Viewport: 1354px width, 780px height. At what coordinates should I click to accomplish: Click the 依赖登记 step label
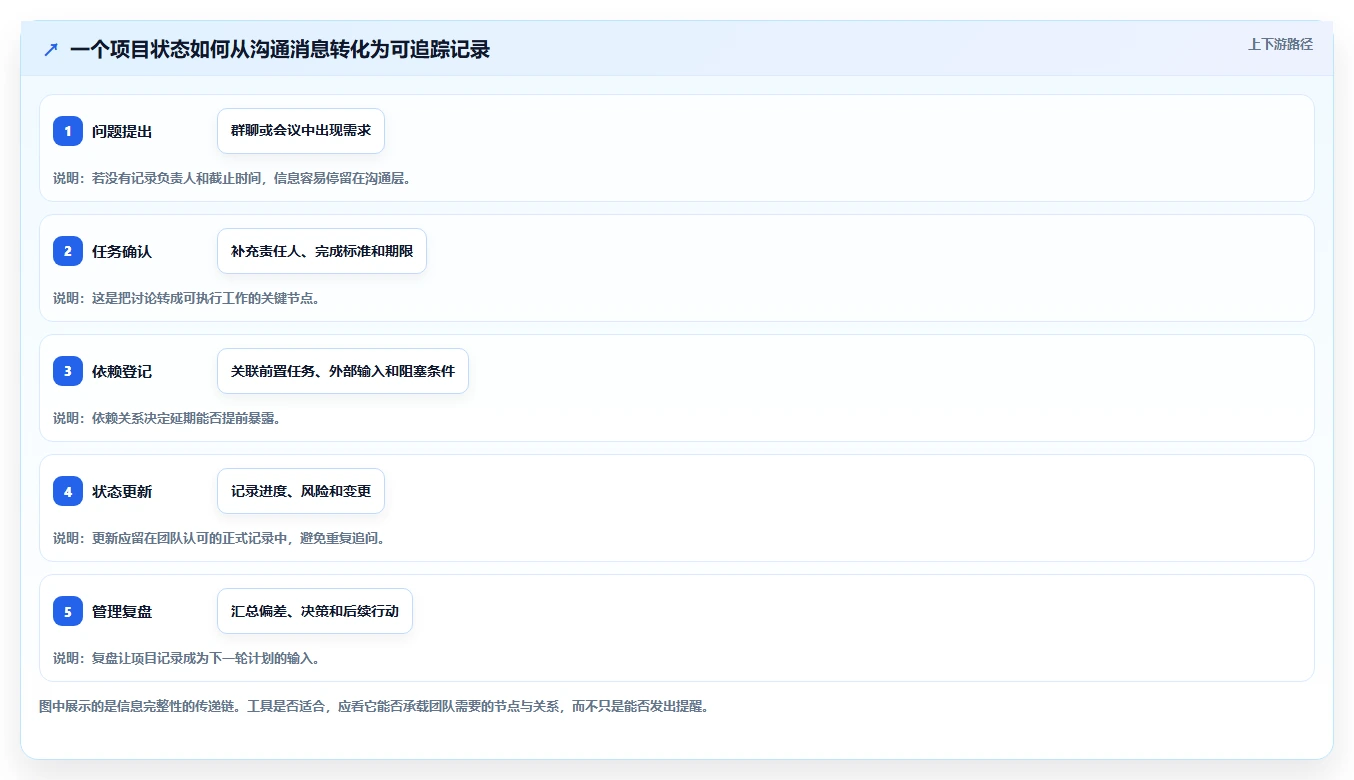(122, 372)
